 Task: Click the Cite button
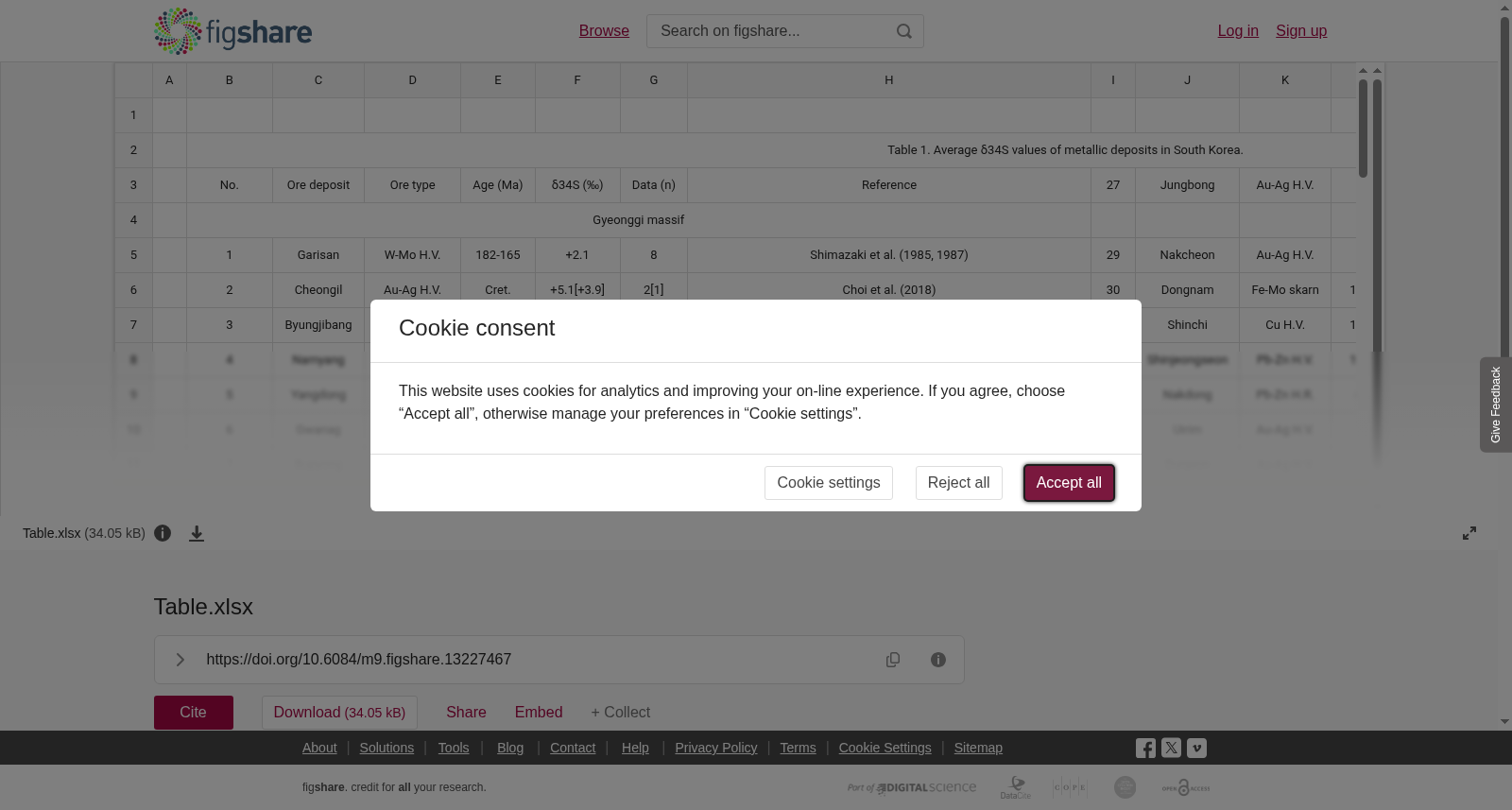tap(194, 713)
